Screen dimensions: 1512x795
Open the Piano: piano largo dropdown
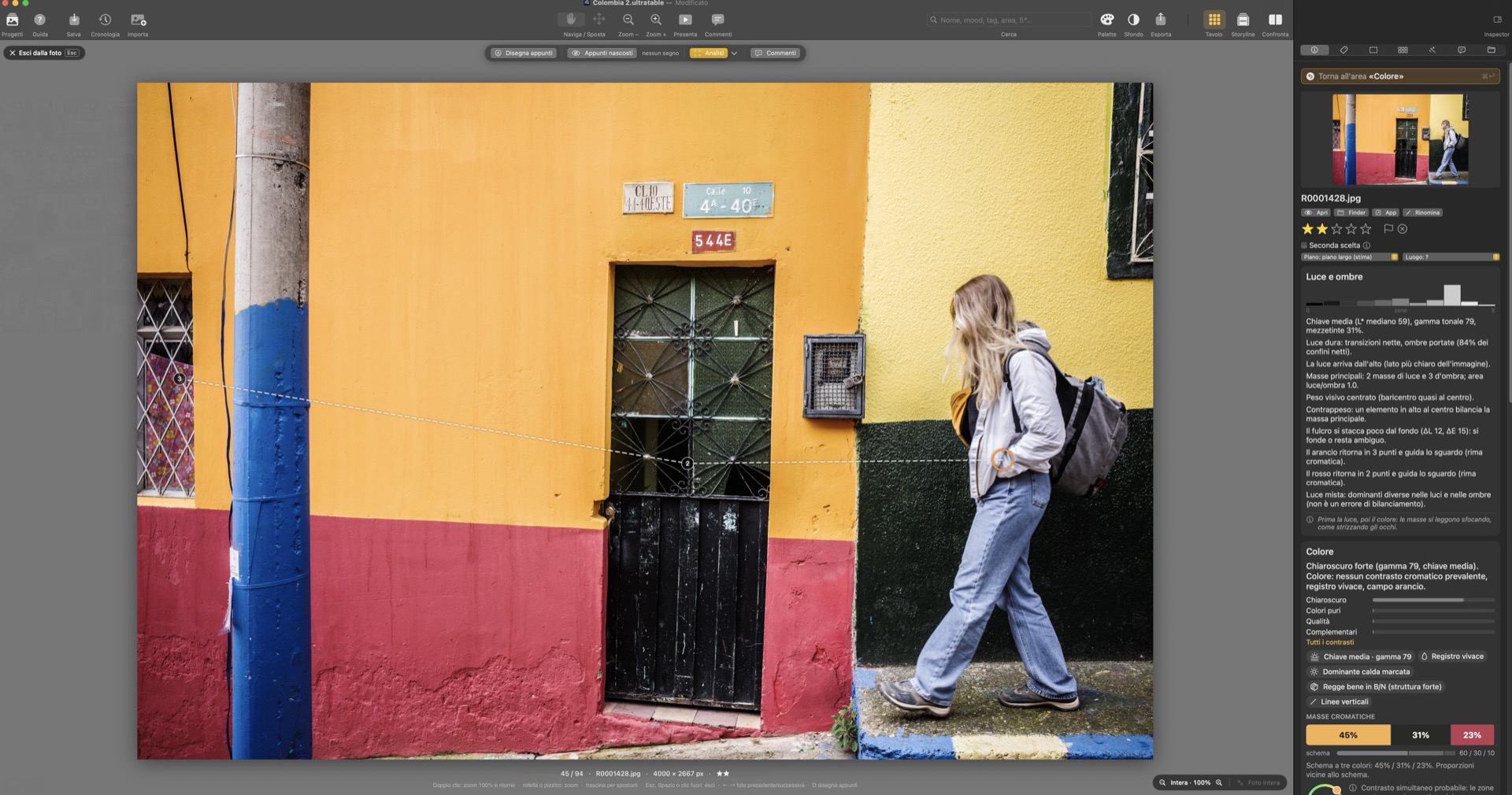[1350, 257]
